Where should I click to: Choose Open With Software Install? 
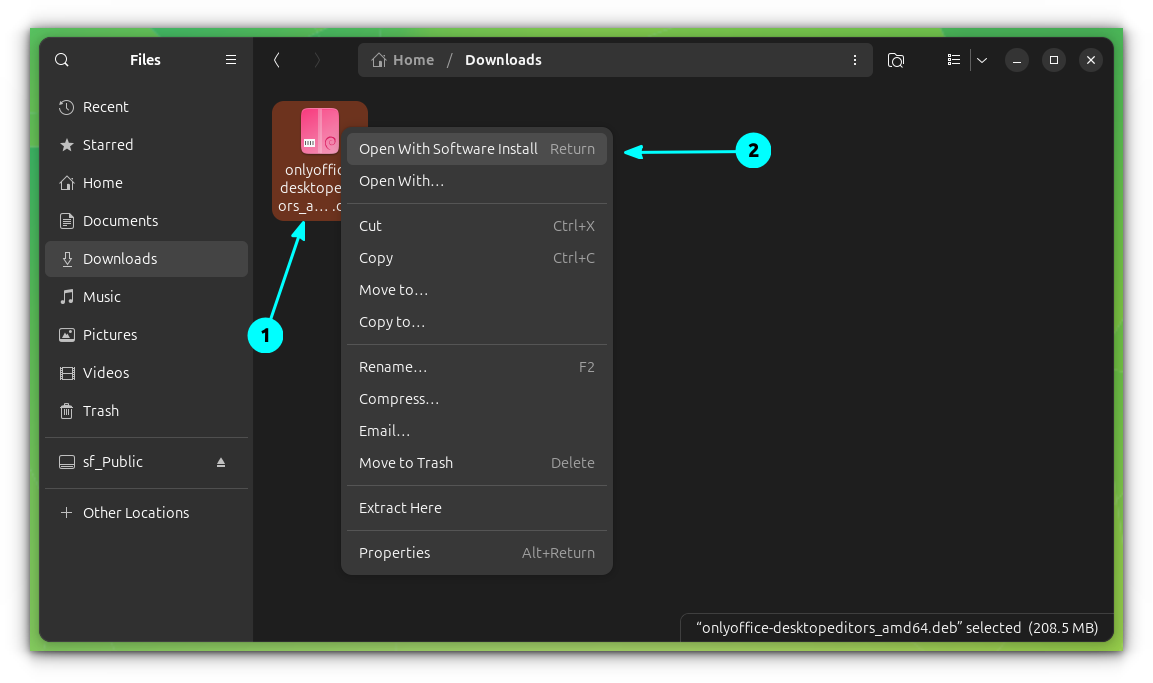(x=447, y=148)
